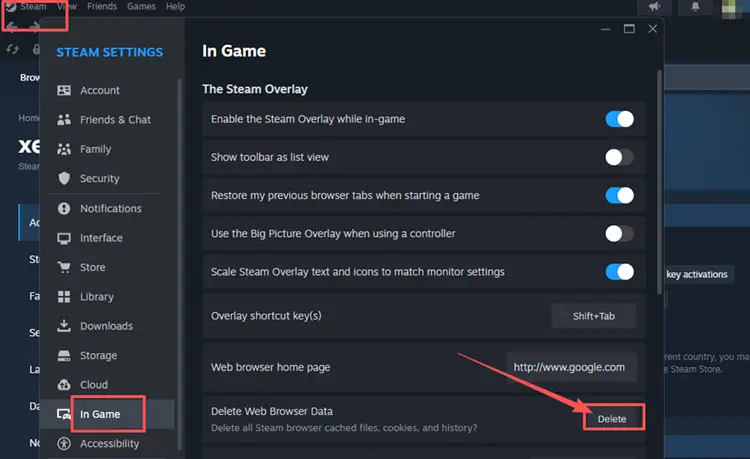Click the Steam announcements megaphone icon
This screenshot has width=750, height=459.
tap(654, 6)
